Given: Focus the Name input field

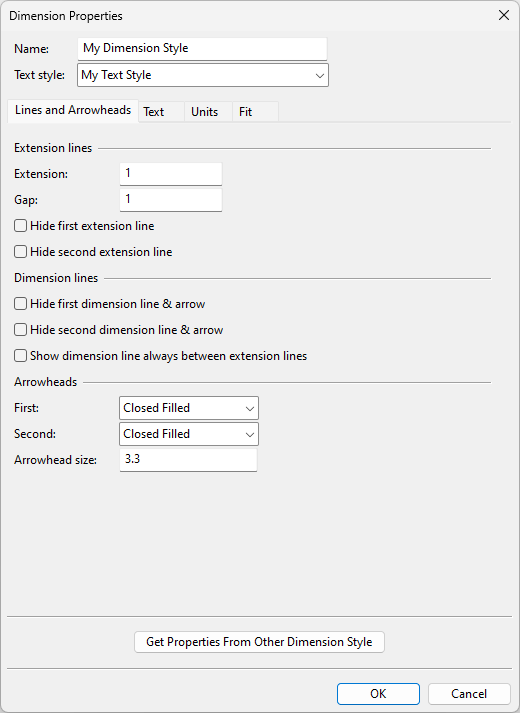Looking at the screenshot, I should [202, 49].
